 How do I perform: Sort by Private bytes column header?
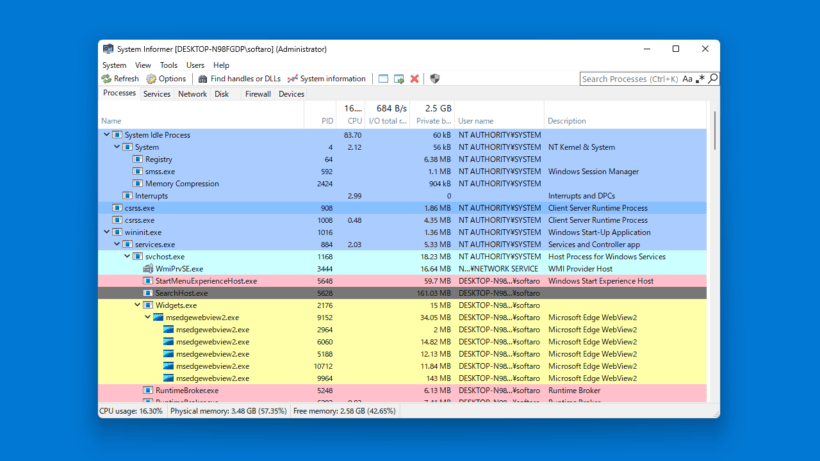pyautogui.click(x=432, y=115)
